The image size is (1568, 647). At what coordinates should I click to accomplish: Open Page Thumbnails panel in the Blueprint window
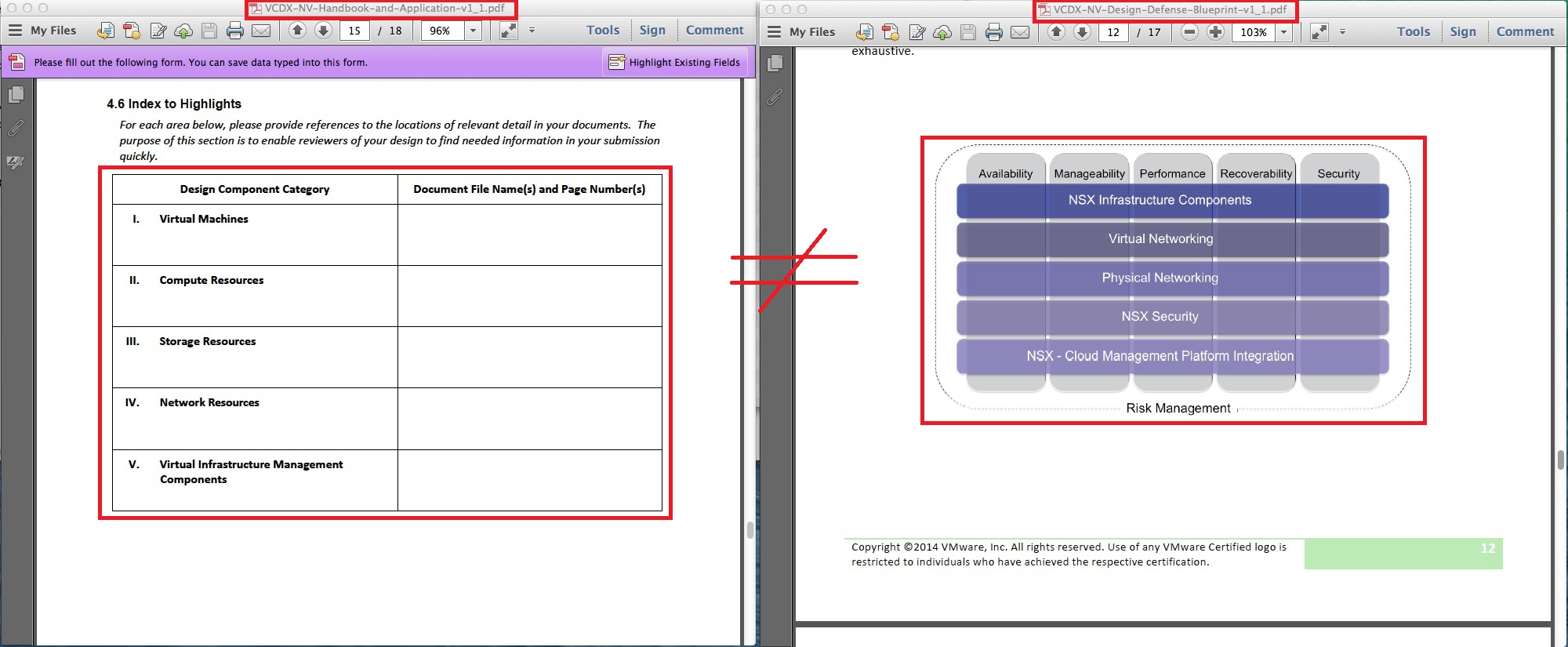[775, 63]
